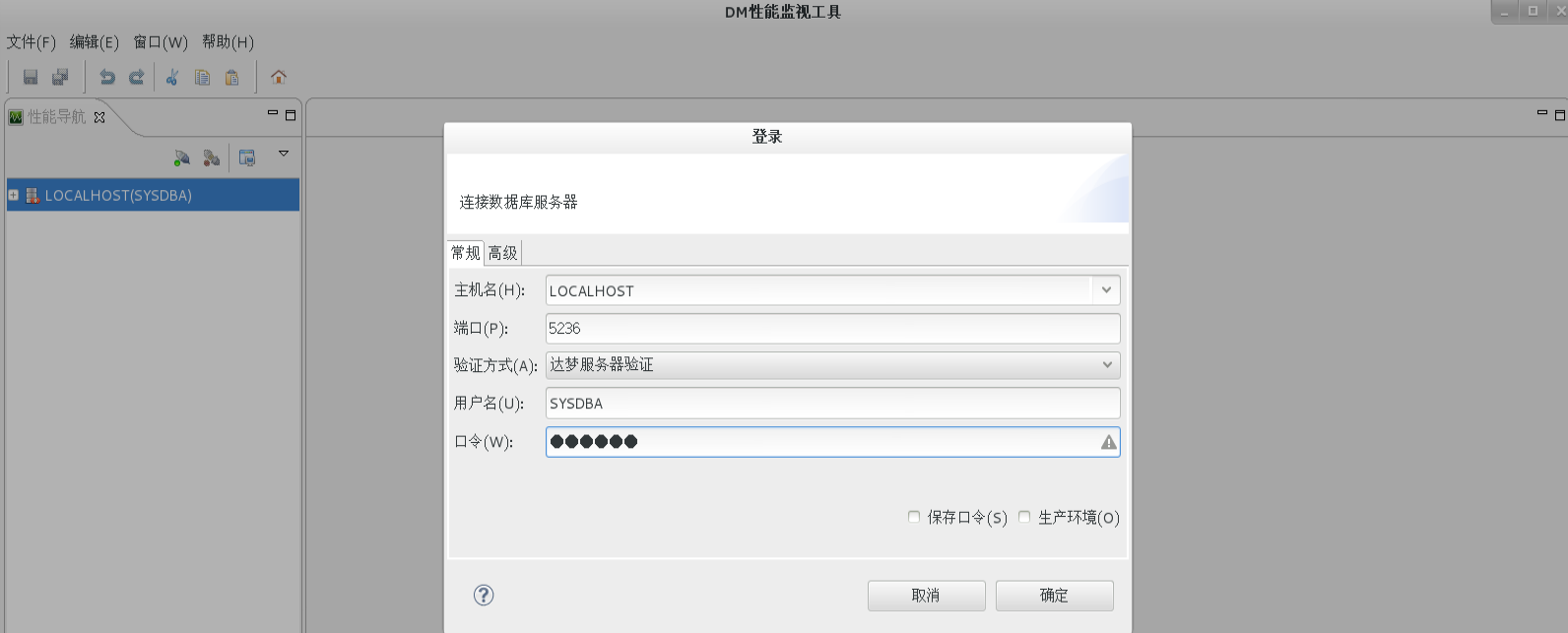Enable the 生产环境(O) checkbox
This screenshot has height=633, width=1568.
click(1024, 517)
